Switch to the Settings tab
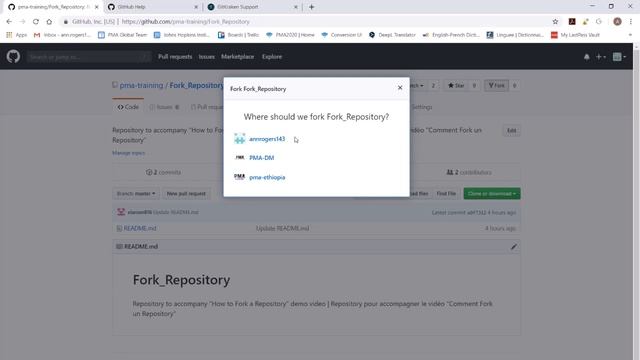The image size is (640, 360). (x=422, y=107)
